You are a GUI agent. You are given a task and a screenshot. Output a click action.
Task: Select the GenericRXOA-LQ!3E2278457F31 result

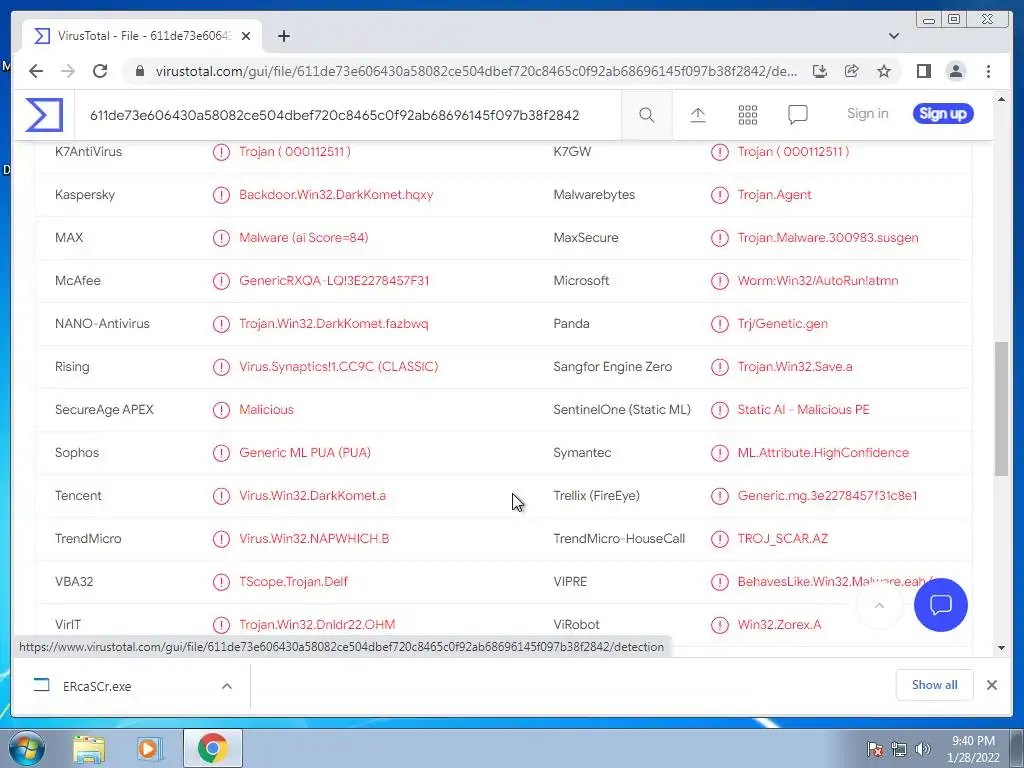coord(334,281)
